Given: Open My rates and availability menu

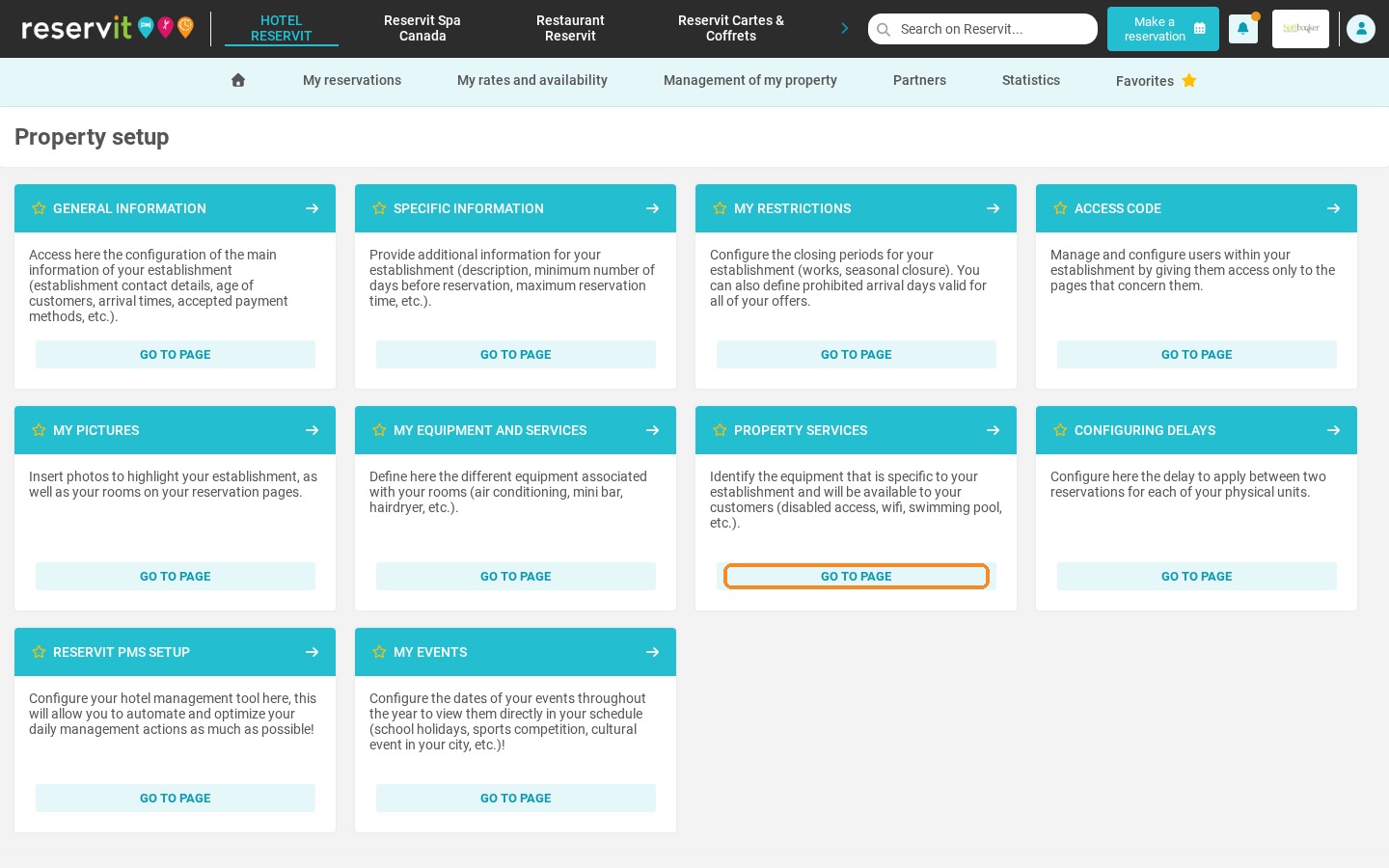Looking at the screenshot, I should 532,80.
